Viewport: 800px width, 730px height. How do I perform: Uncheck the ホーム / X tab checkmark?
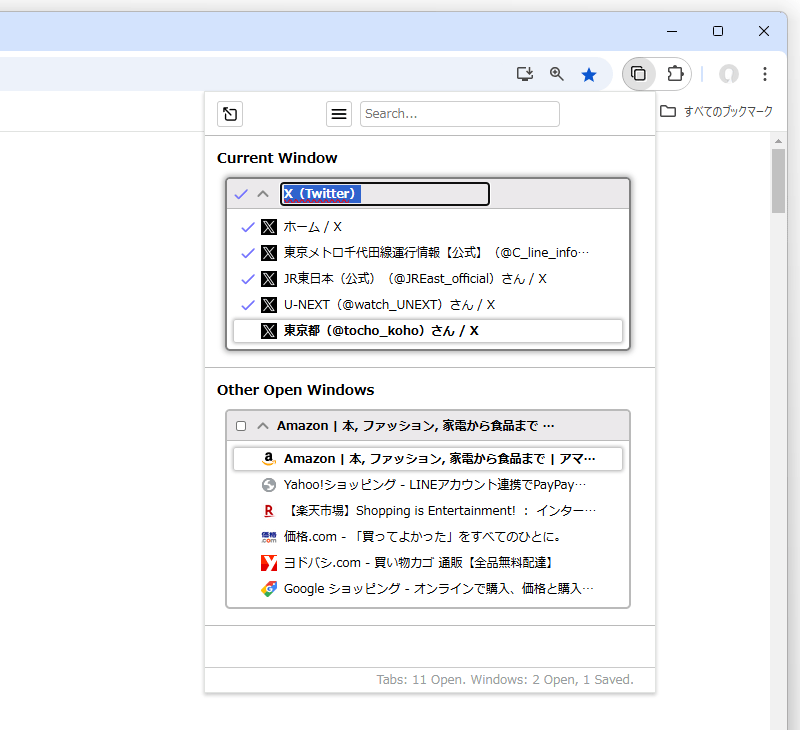coord(248,227)
